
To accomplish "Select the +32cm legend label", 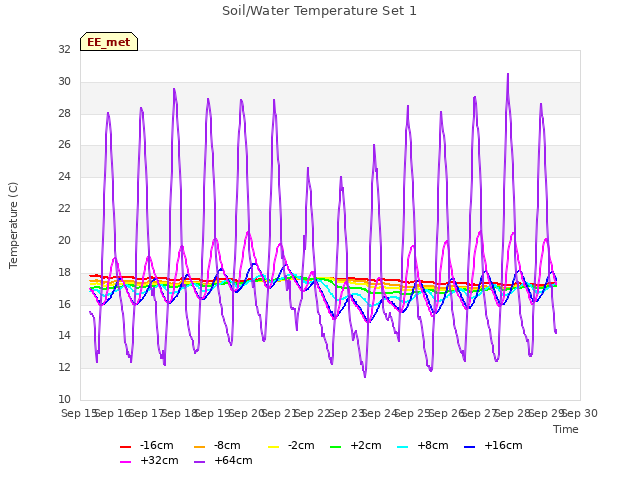I will click(x=159, y=460).
